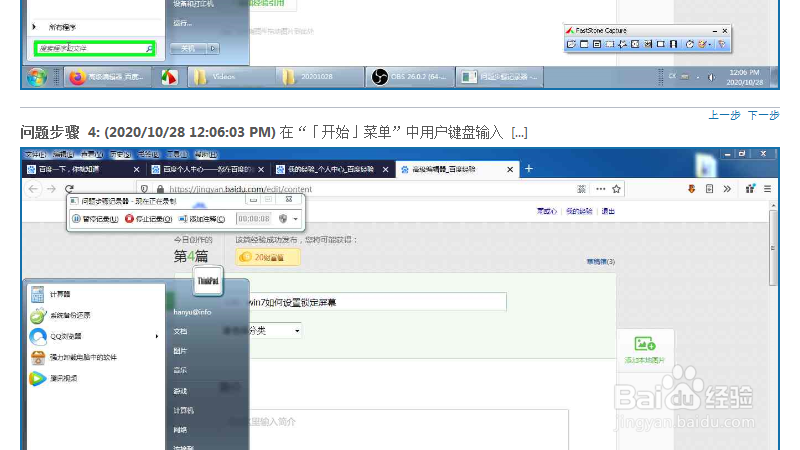Click the 停止记录 stop record button
Viewport: 800px width, 450px height.
[x=148, y=219]
